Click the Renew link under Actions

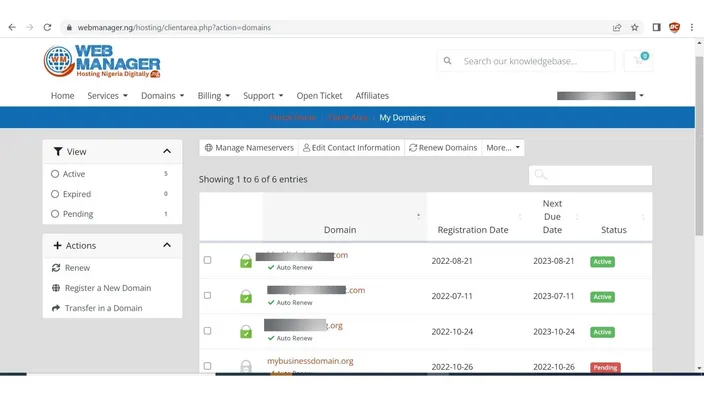pyautogui.click(x=77, y=268)
